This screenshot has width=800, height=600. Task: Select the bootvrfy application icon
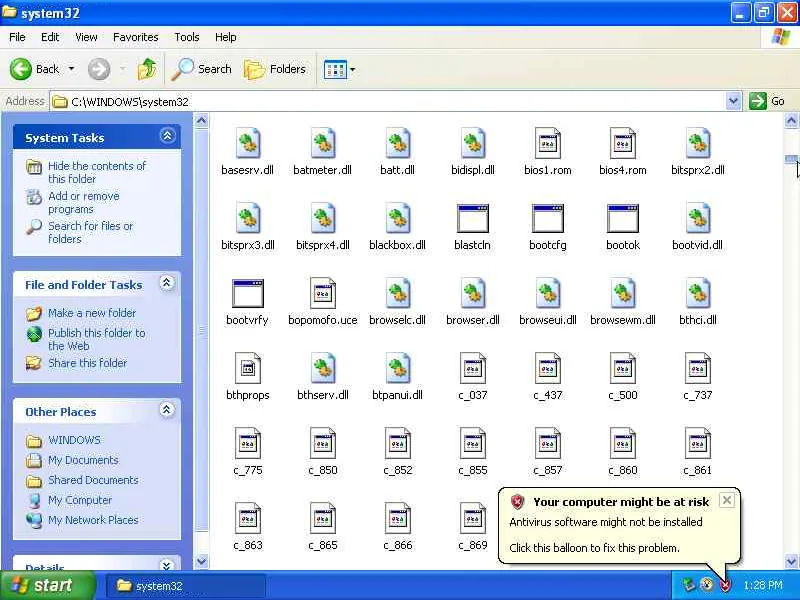(248, 293)
